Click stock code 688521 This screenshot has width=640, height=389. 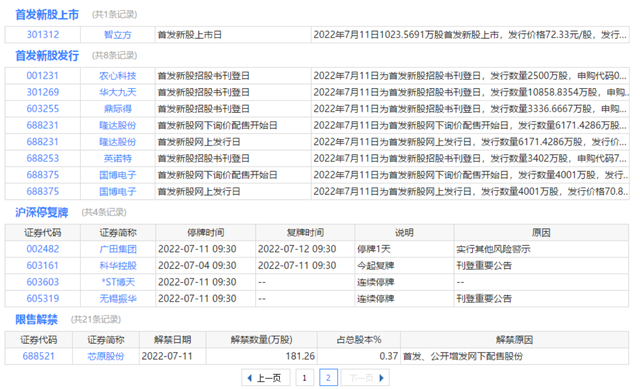[38, 356]
